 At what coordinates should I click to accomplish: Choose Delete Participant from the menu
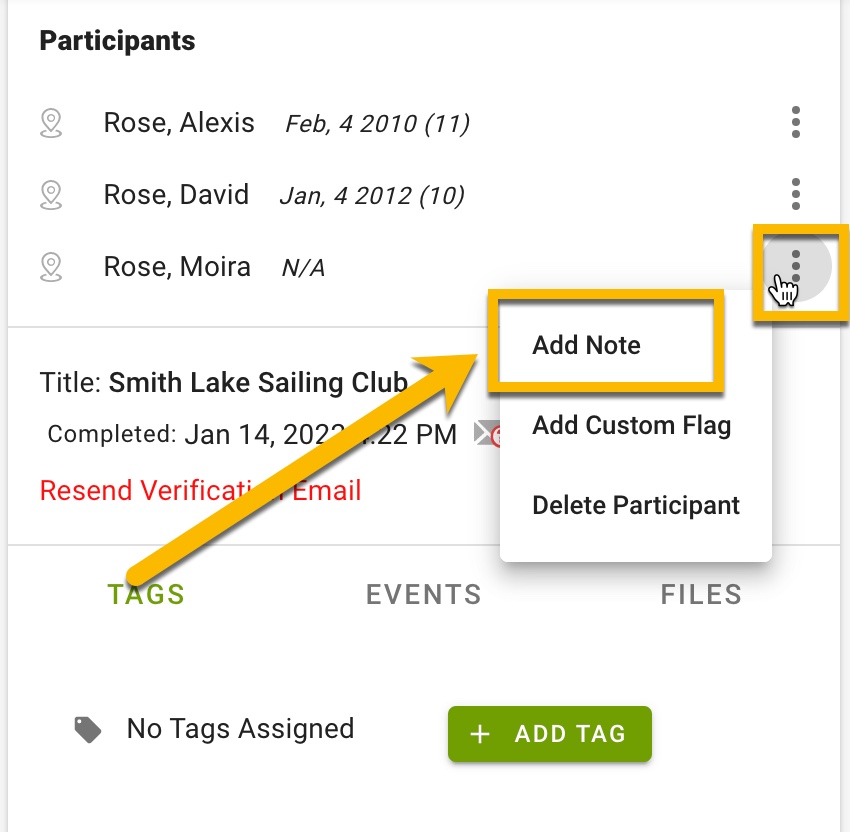635,505
